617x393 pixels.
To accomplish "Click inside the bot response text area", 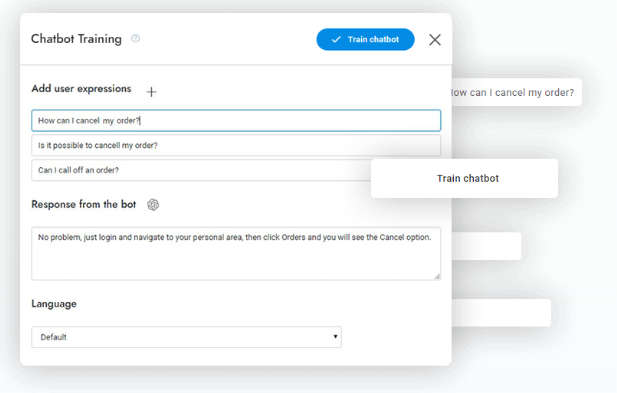I will pos(236,253).
